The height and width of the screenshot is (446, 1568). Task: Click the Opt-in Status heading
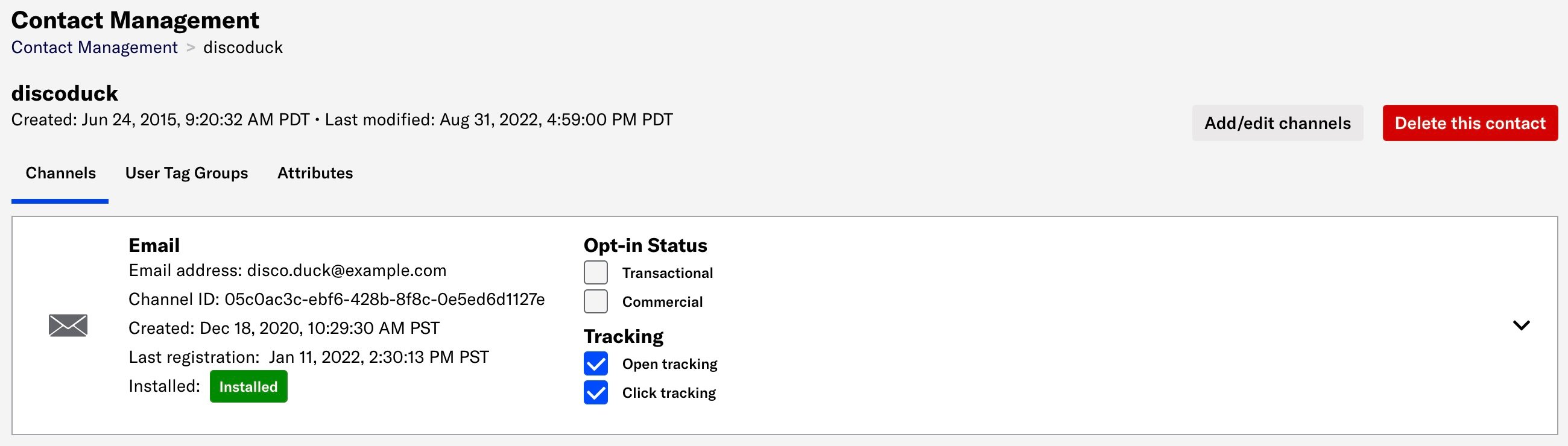pos(645,245)
